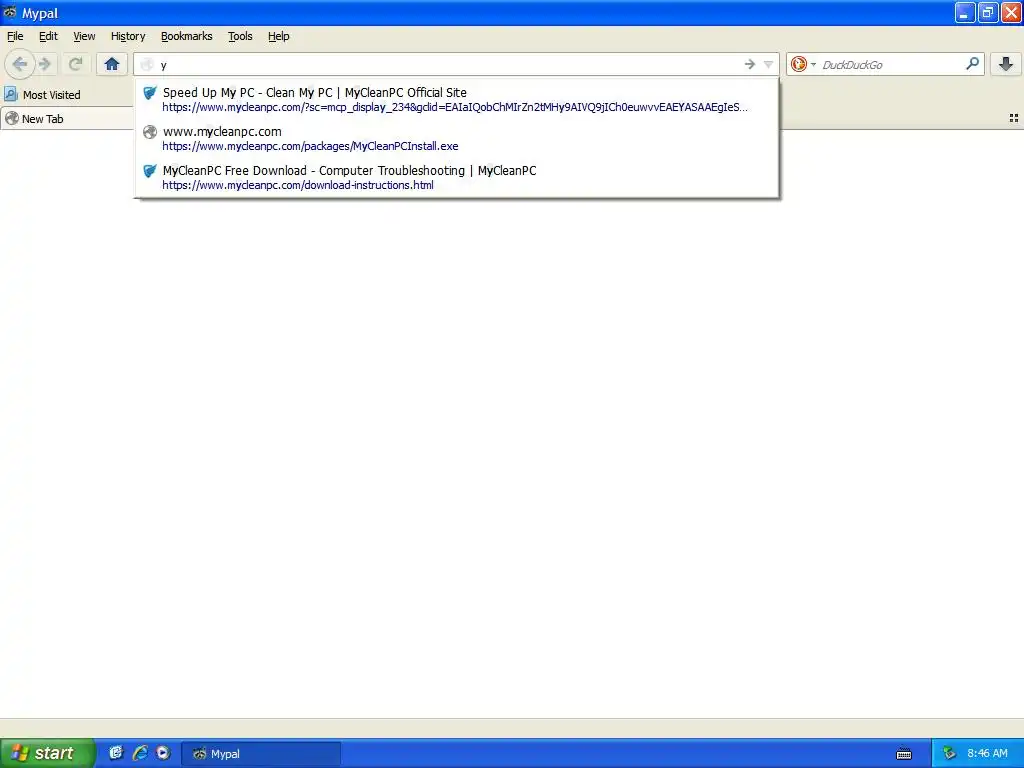Choose the MyCleanPCInstall.exe suggestion
The width and height of the screenshot is (1024, 768).
click(x=456, y=138)
